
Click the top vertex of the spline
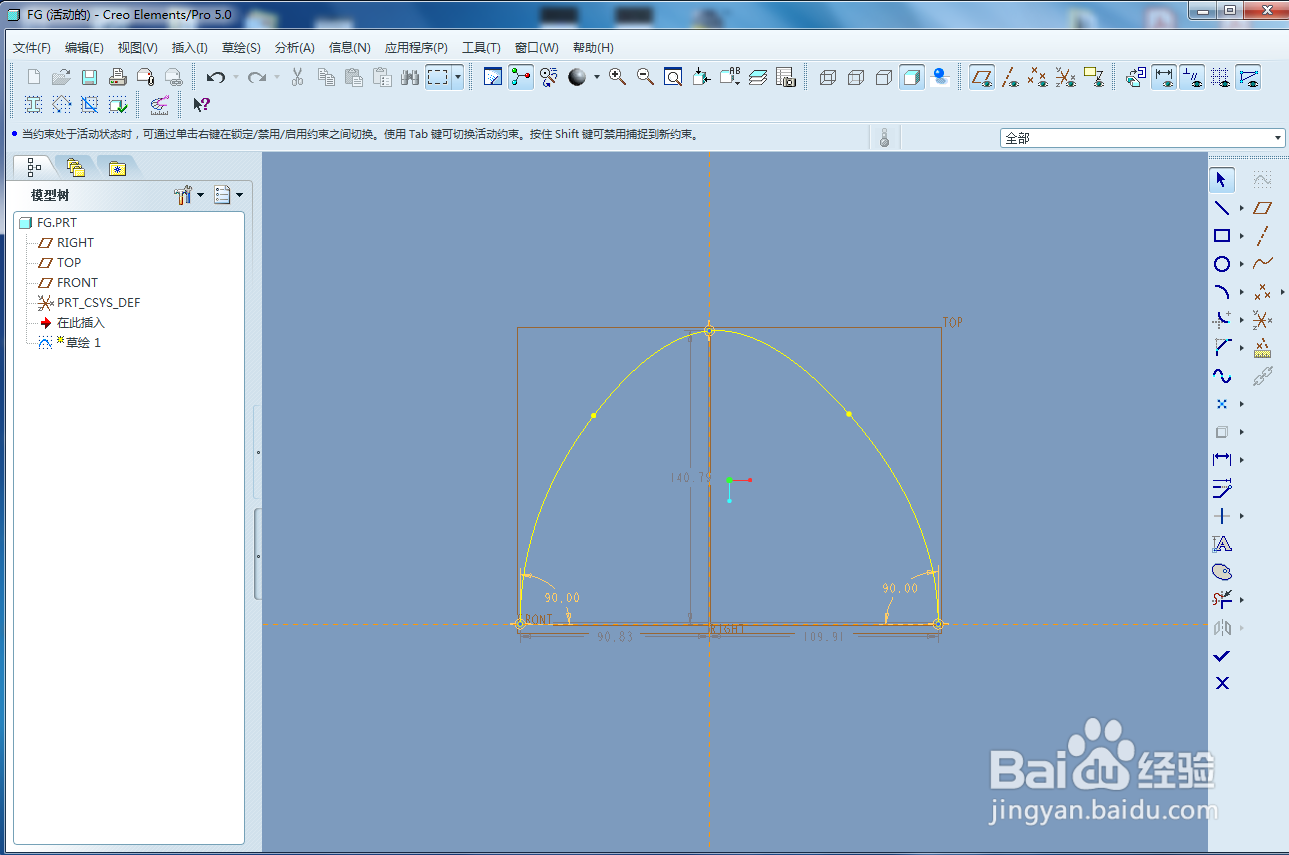(710, 330)
